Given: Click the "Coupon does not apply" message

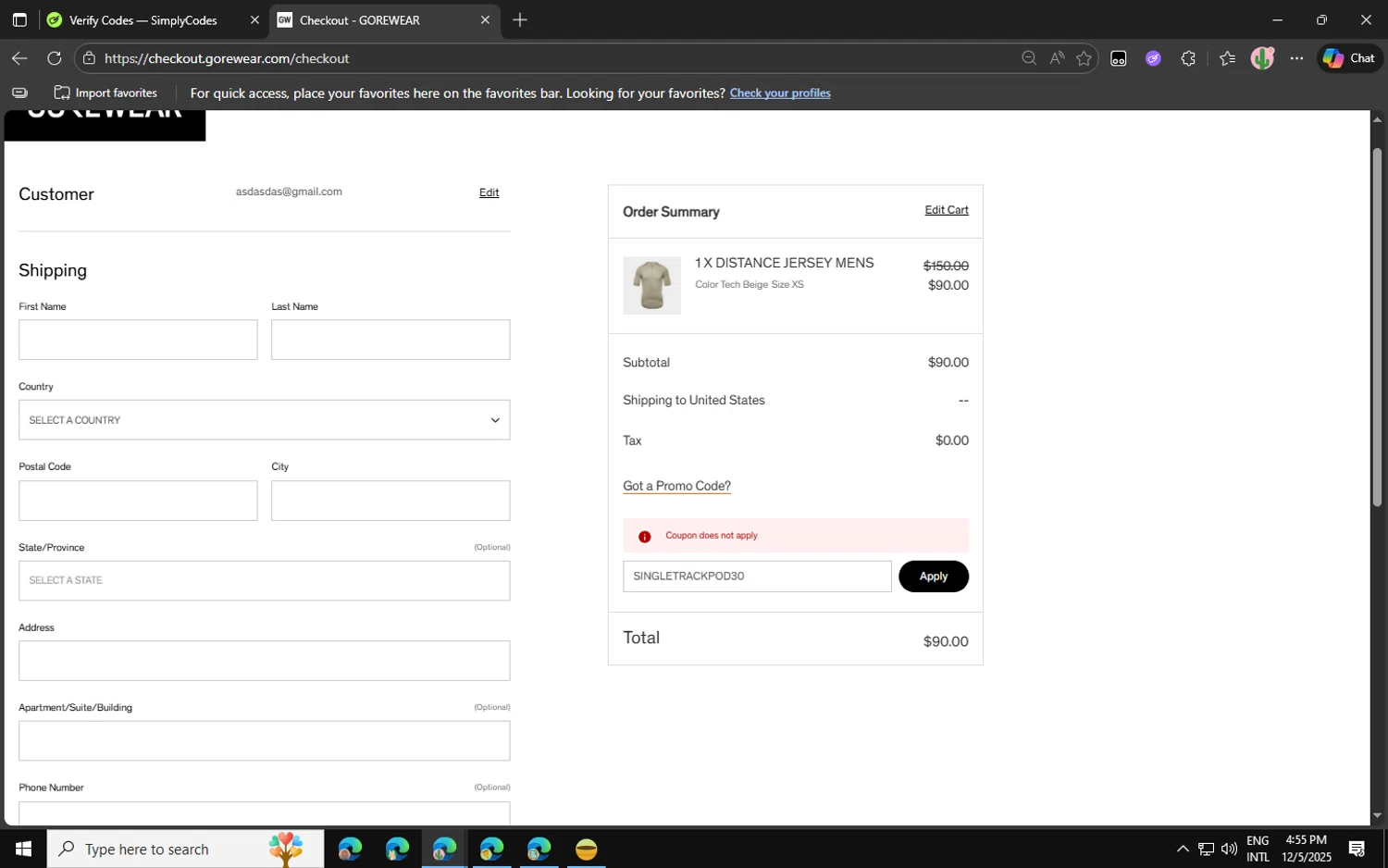Looking at the screenshot, I should pos(712,536).
